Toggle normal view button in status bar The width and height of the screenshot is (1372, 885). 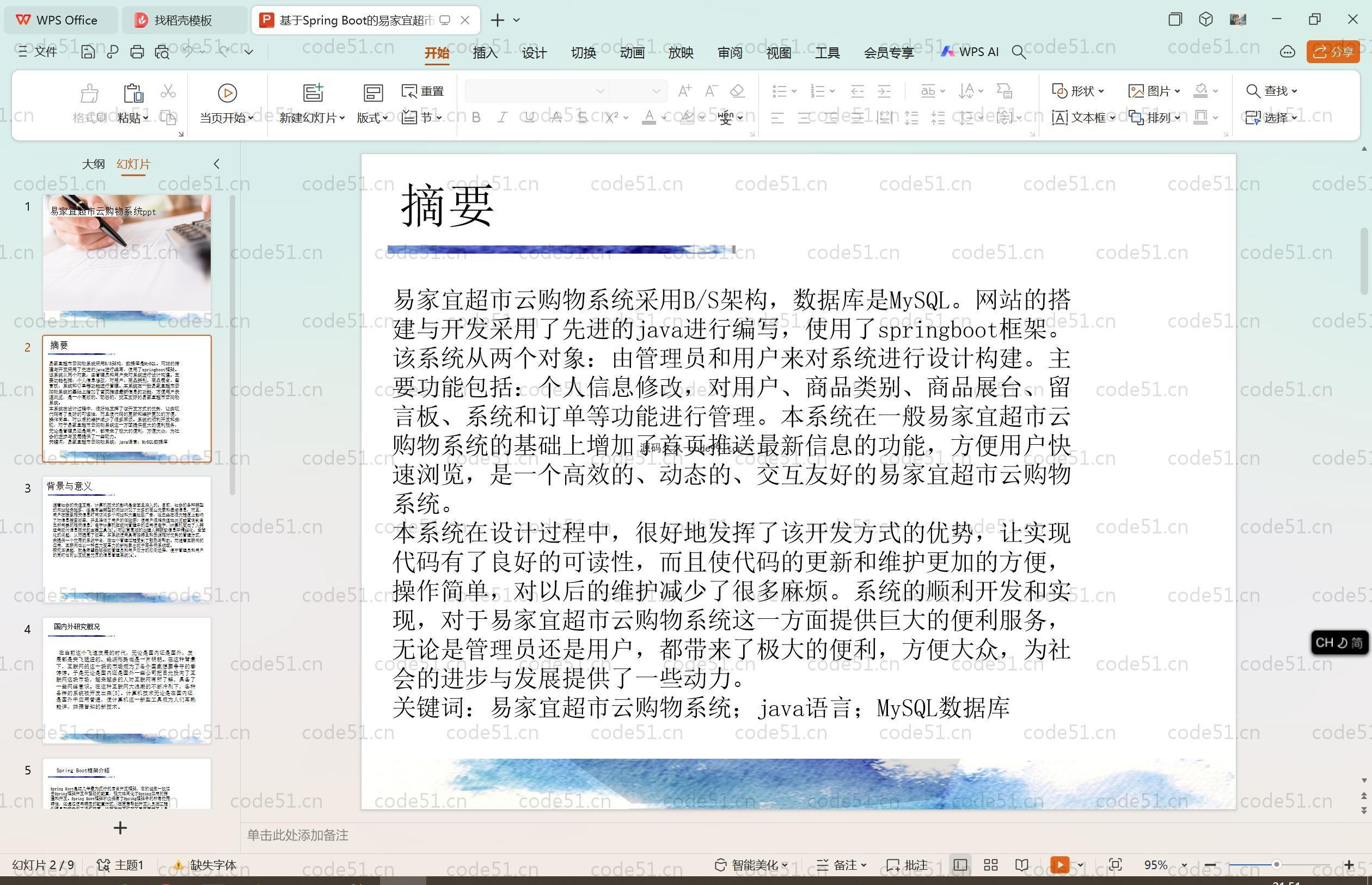tap(960, 865)
